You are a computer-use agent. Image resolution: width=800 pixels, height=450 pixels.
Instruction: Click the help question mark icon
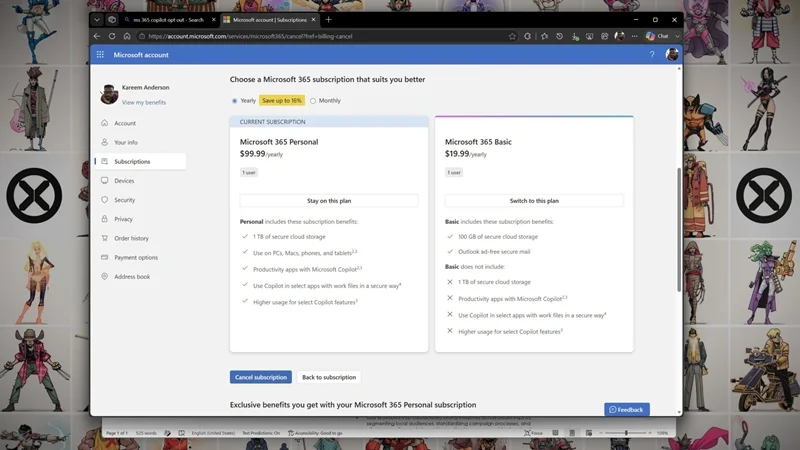point(652,55)
